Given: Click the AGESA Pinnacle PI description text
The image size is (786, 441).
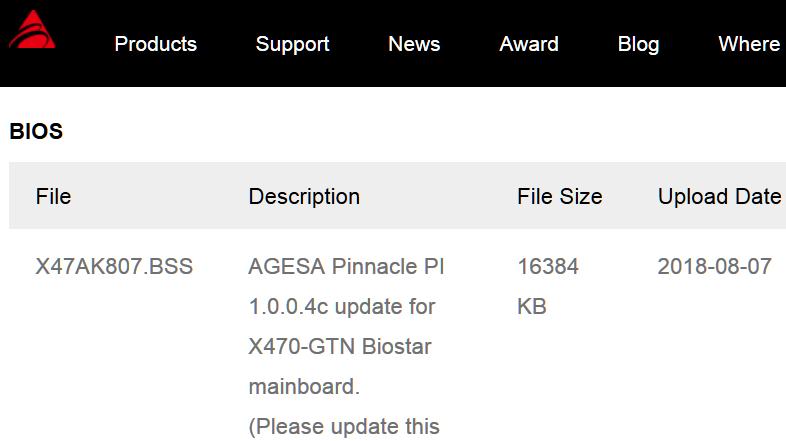Looking at the screenshot, I should click(346, 267).
